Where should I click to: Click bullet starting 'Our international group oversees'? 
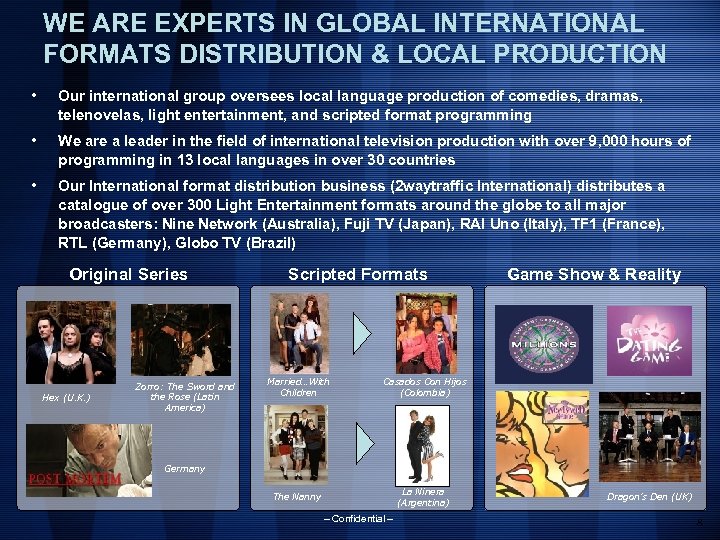coord(350,105)
